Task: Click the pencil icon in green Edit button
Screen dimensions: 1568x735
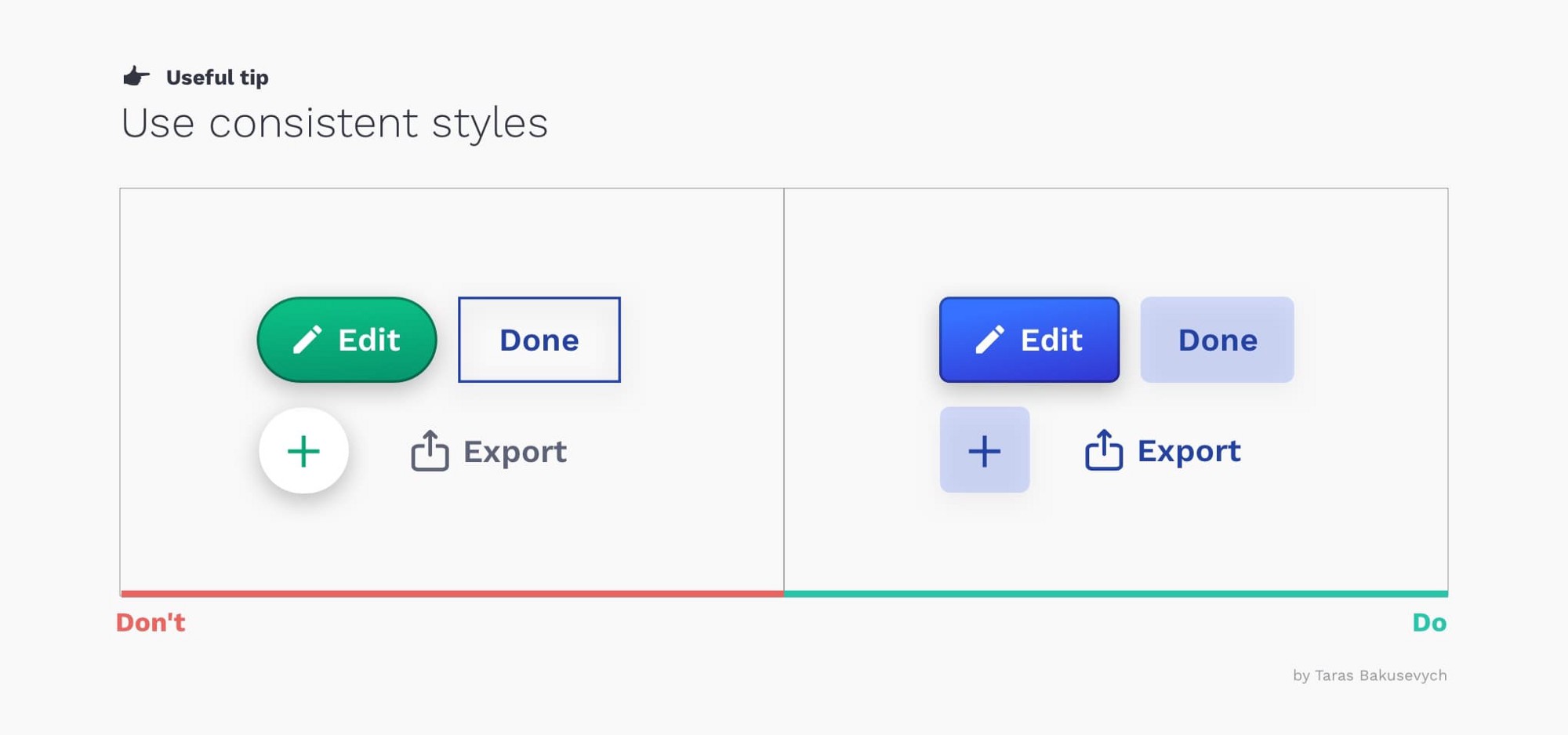Action: [307, 340]
